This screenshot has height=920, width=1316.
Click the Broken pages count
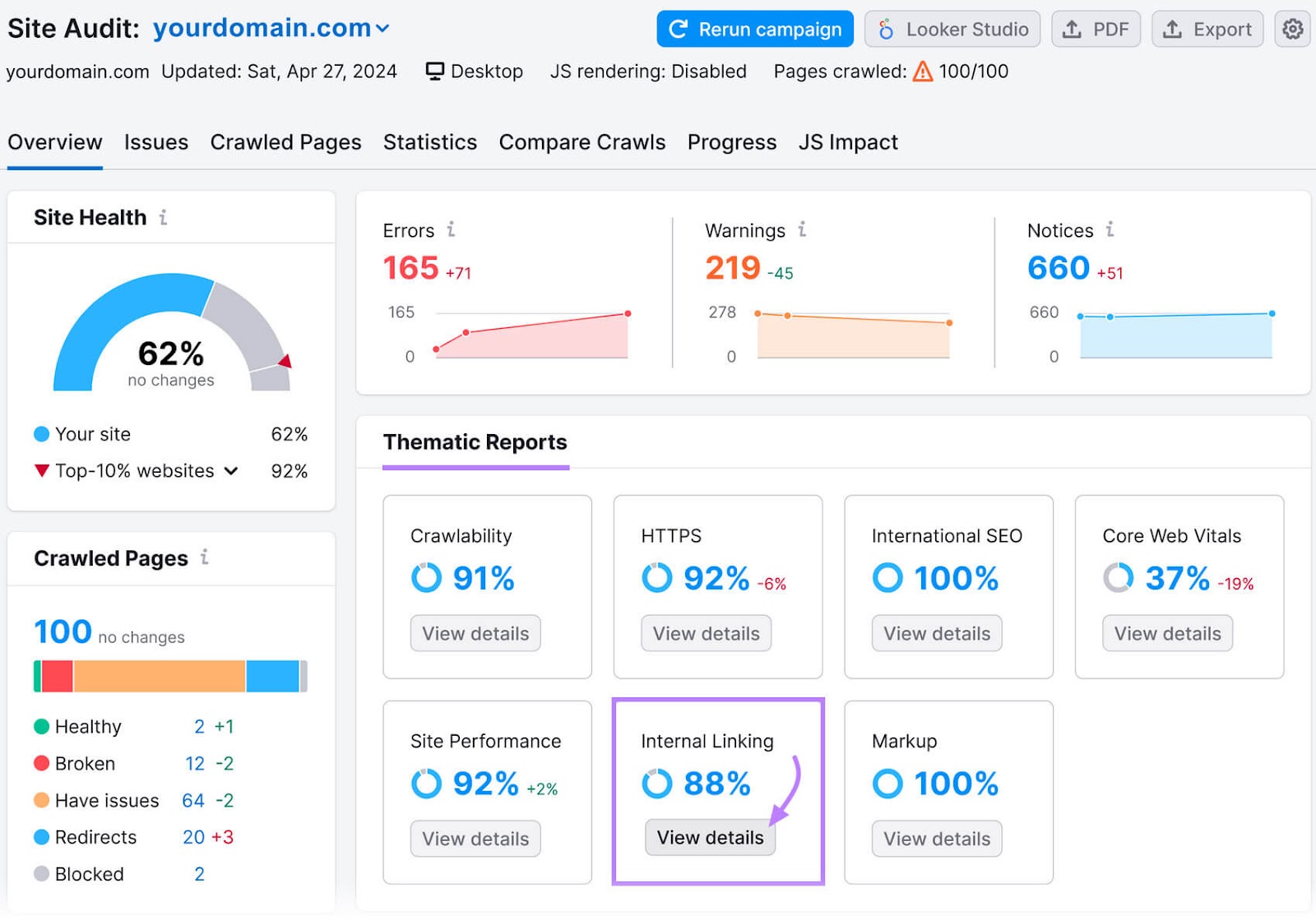click(x=195, y=763)
